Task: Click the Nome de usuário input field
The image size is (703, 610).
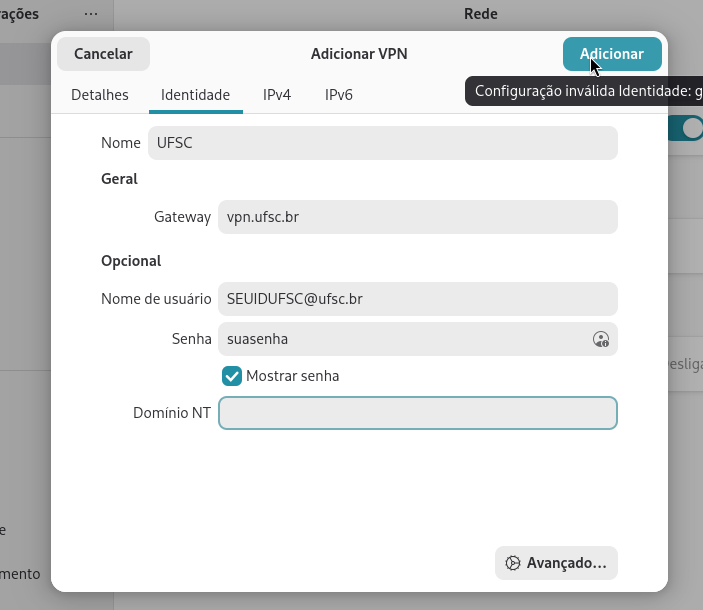Action: (417, 298)
